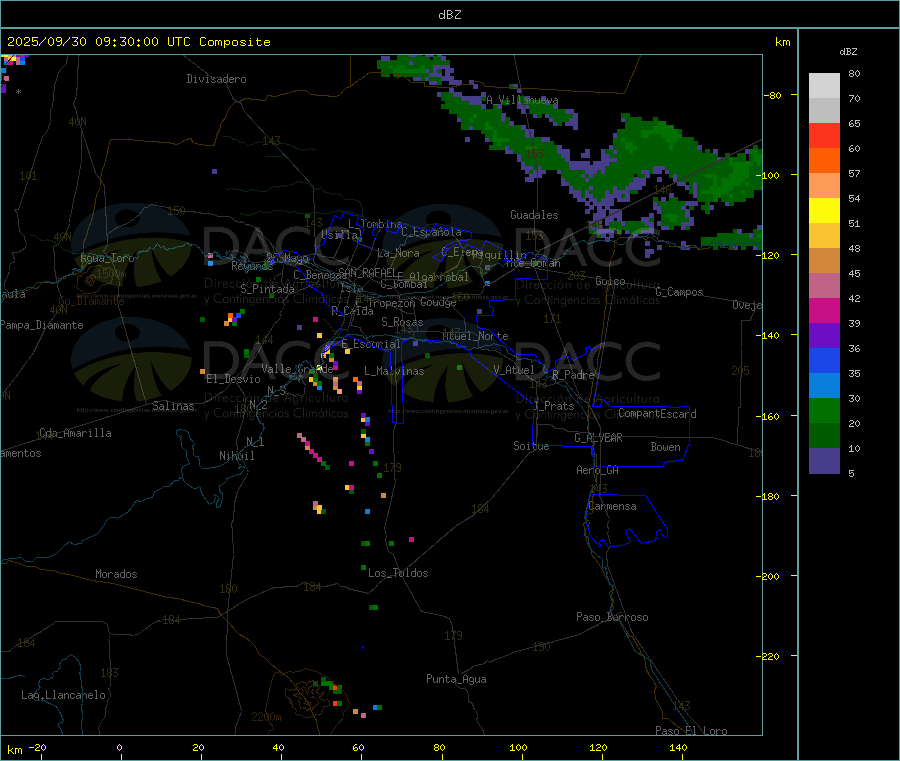
Task: Click the A_Villanueva location label
Action: [x=522, y=100]
